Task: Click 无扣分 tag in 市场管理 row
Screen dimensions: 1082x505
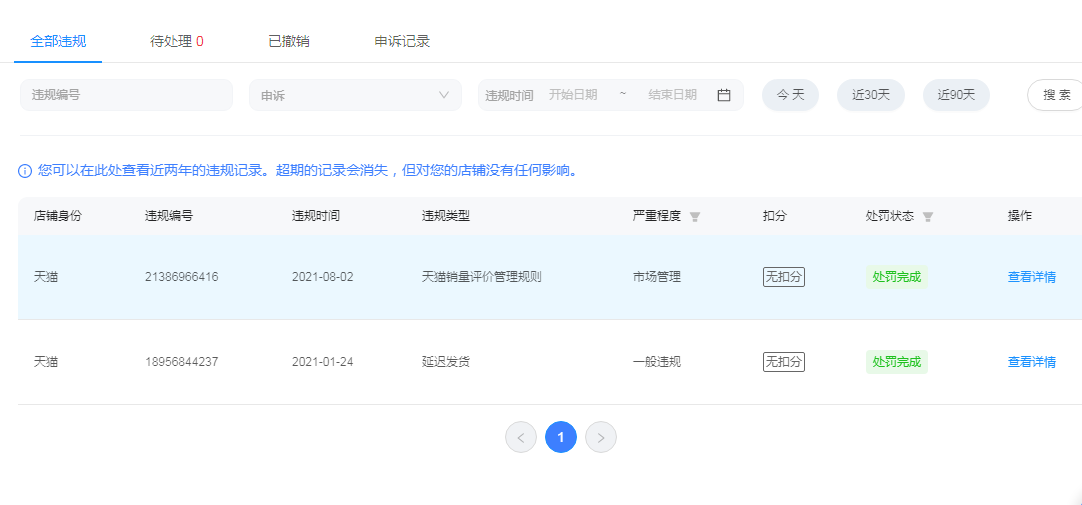Action: click(784, 277)
